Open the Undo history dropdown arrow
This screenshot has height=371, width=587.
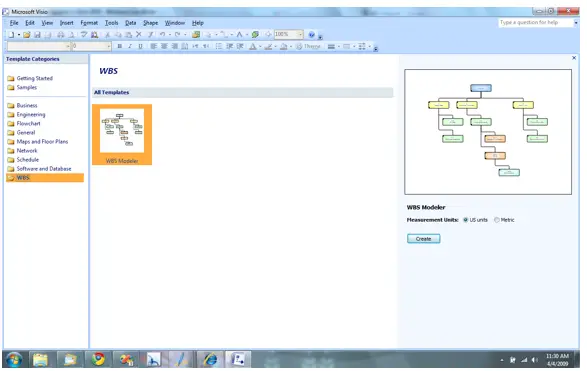(170, 35)
